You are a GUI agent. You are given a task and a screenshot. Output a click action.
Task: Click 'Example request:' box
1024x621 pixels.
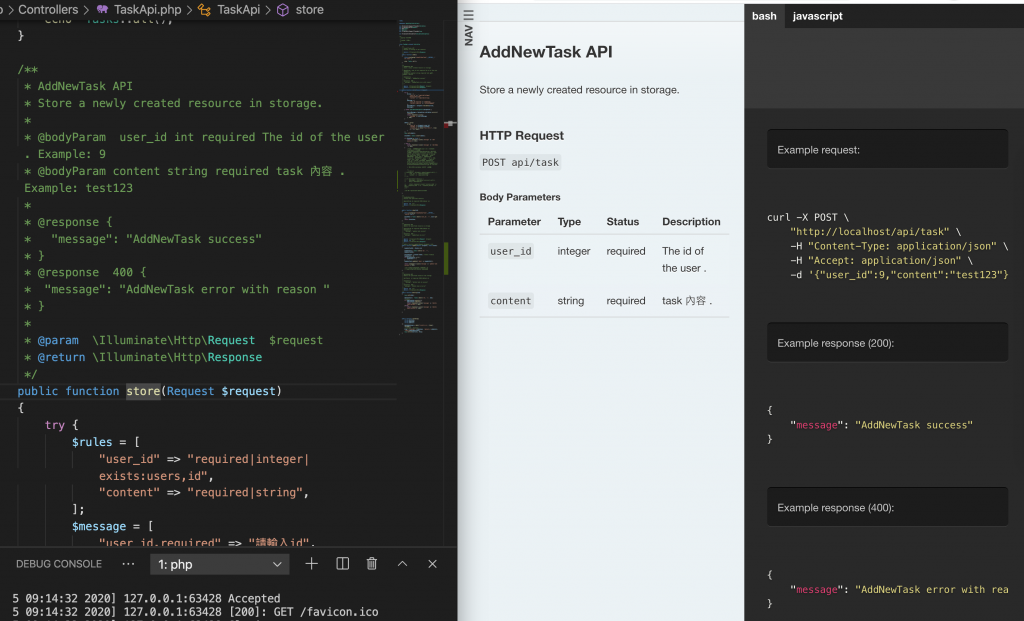point(887,149)
